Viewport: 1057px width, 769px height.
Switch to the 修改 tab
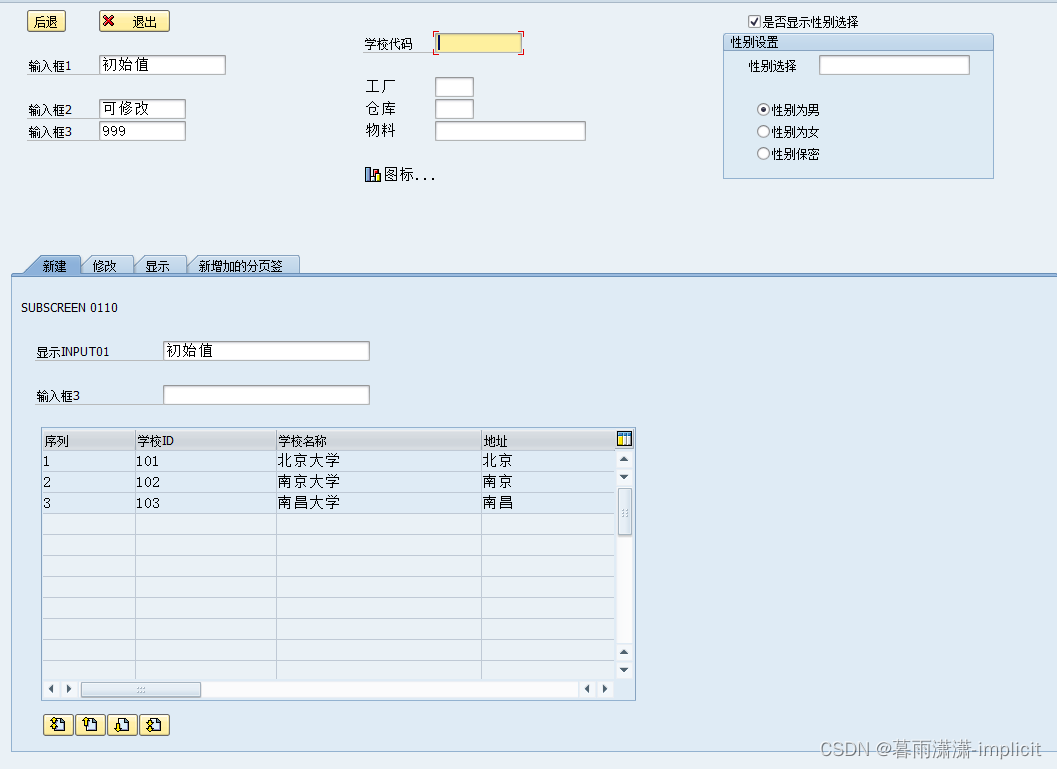tap(106, 265)
